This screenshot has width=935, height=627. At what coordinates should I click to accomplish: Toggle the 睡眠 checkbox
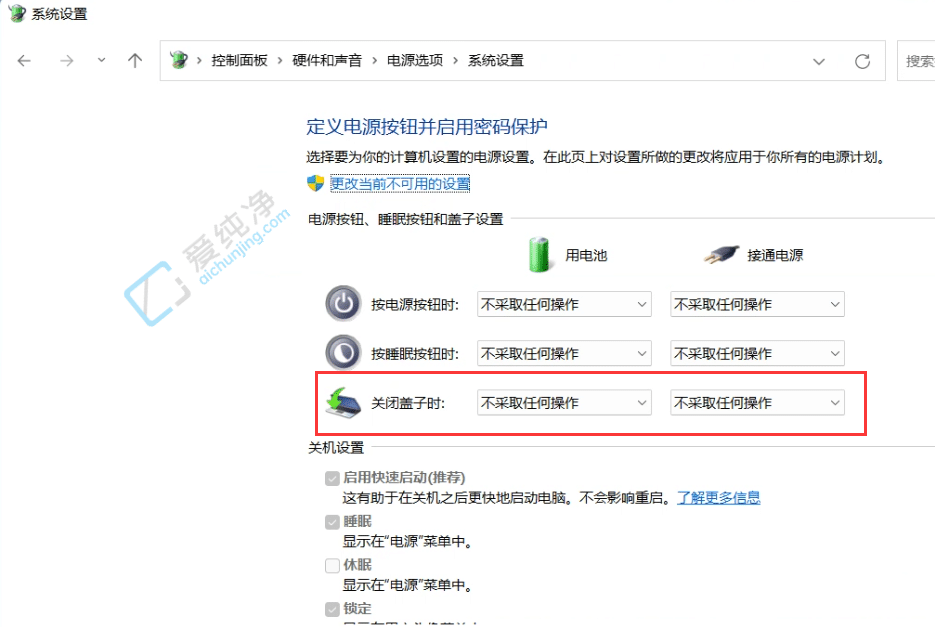click(x=331, y=521)
